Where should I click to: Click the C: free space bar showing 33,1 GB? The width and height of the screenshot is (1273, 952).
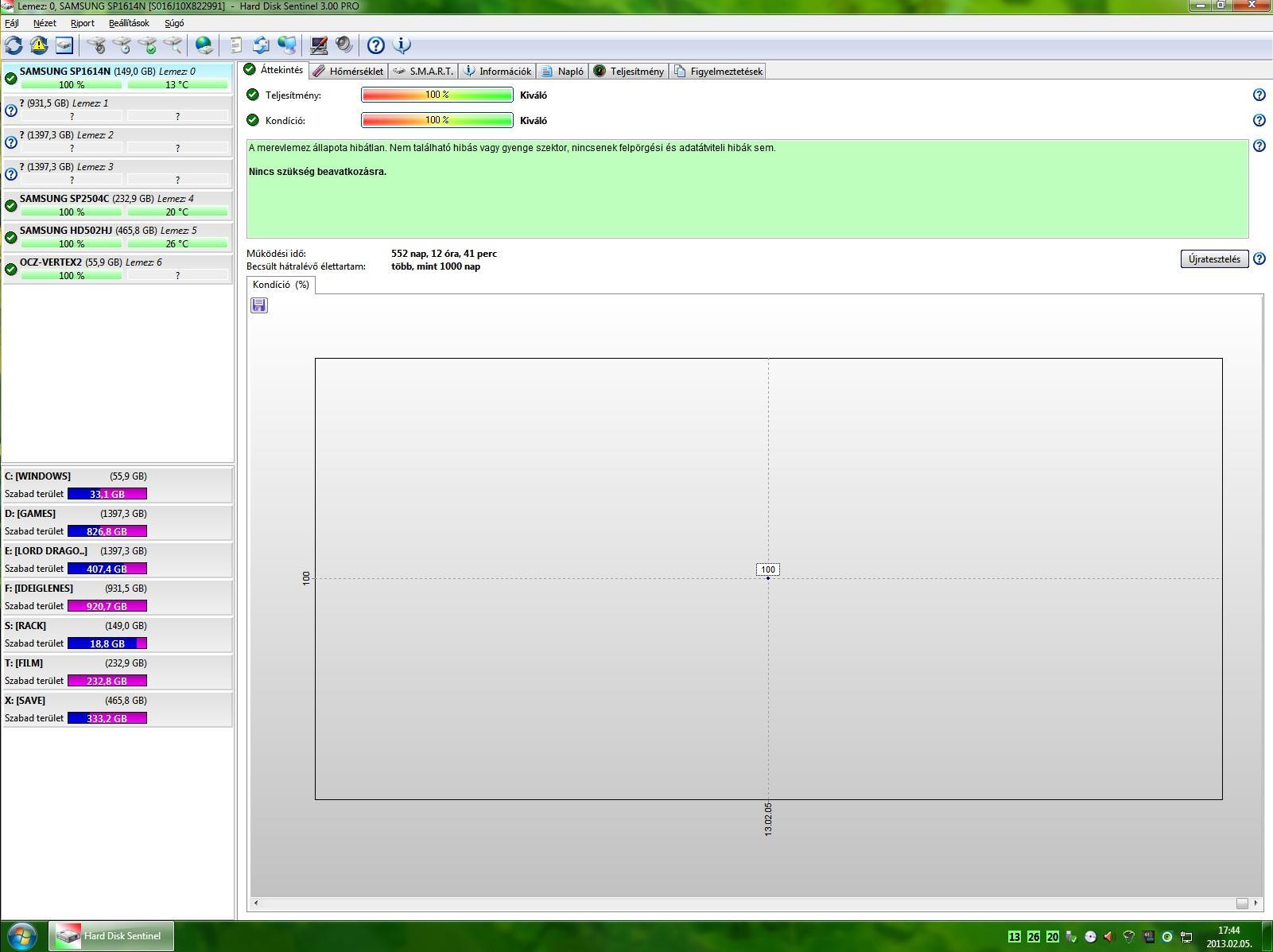[x=107, y=494]
